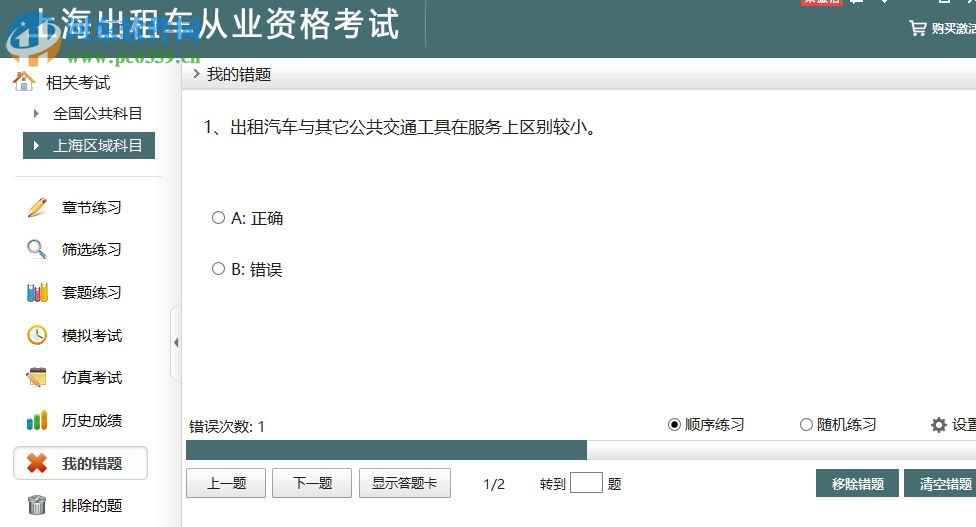Click the books icon for 套题练习
The image size is (976, 527).
point(37,292)
